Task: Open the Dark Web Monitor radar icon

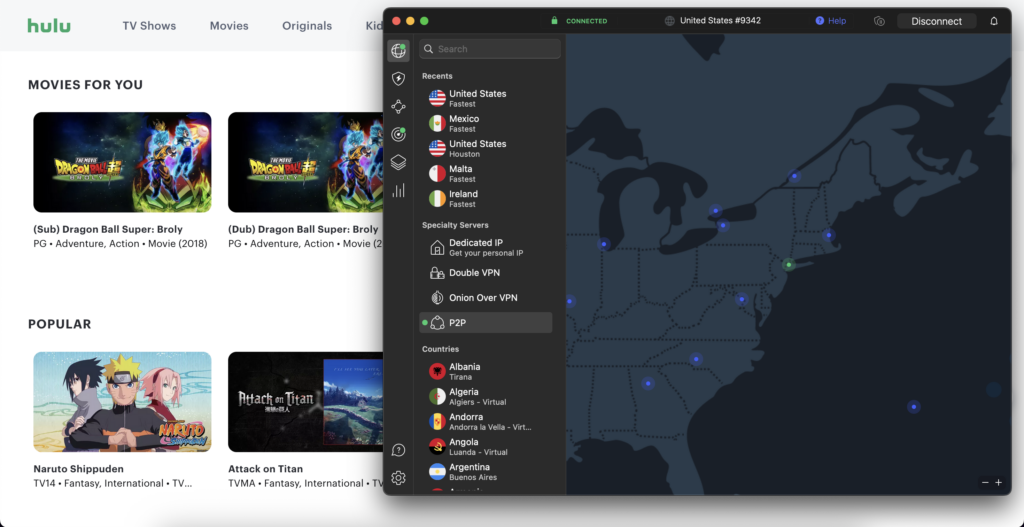Action: pyautogui.click(x=398, y=135)
